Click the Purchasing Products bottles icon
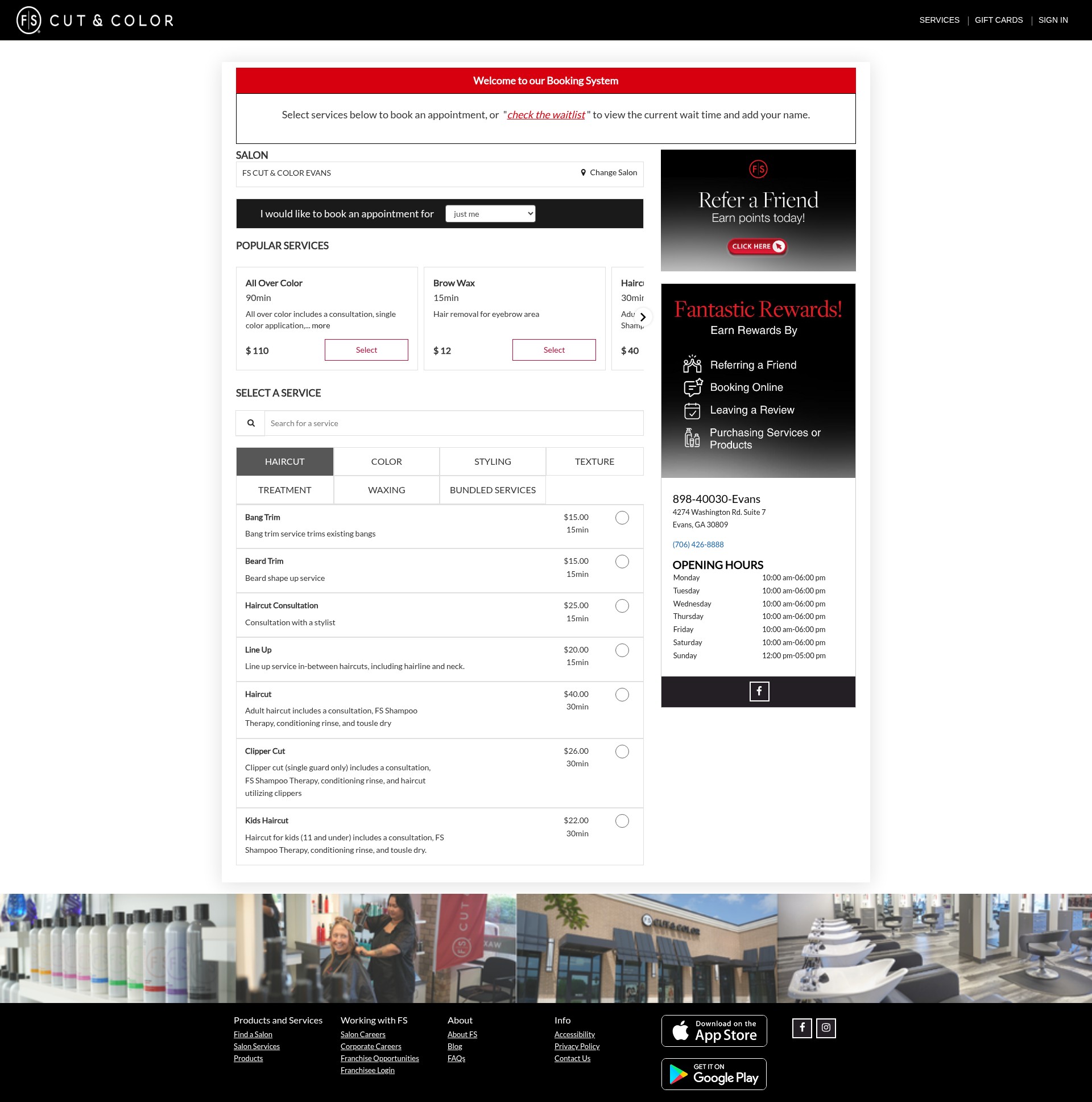This screenshot has width=1092, height=1102. point(692,438)
